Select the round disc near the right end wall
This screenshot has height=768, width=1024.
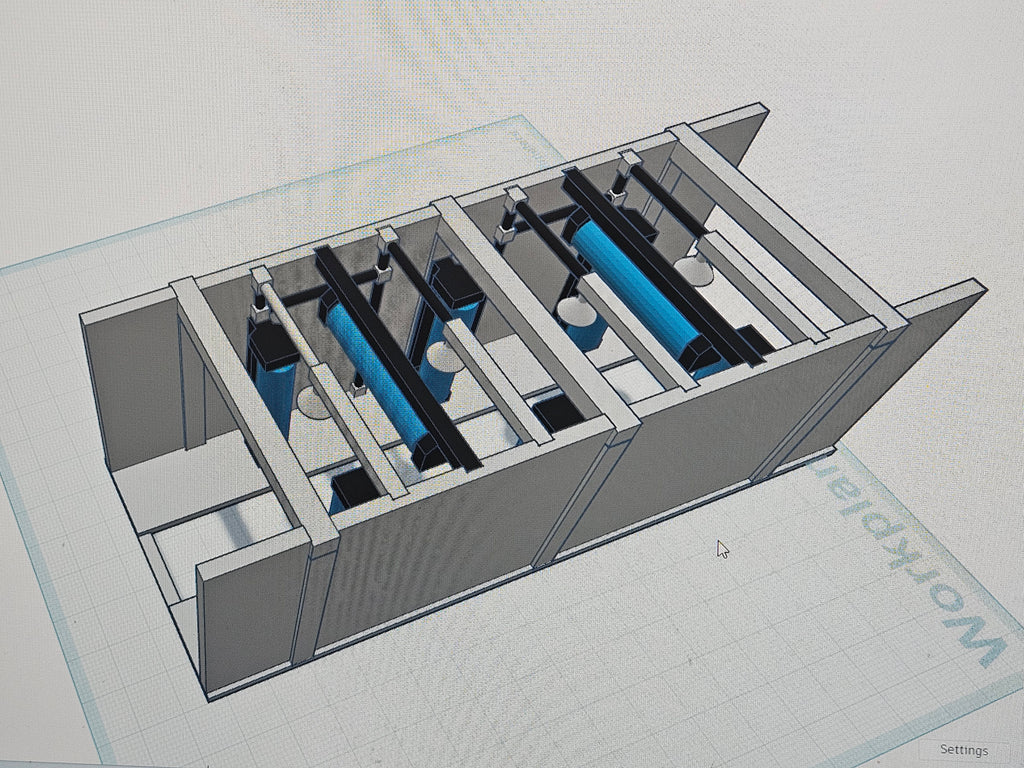[694, 270]
